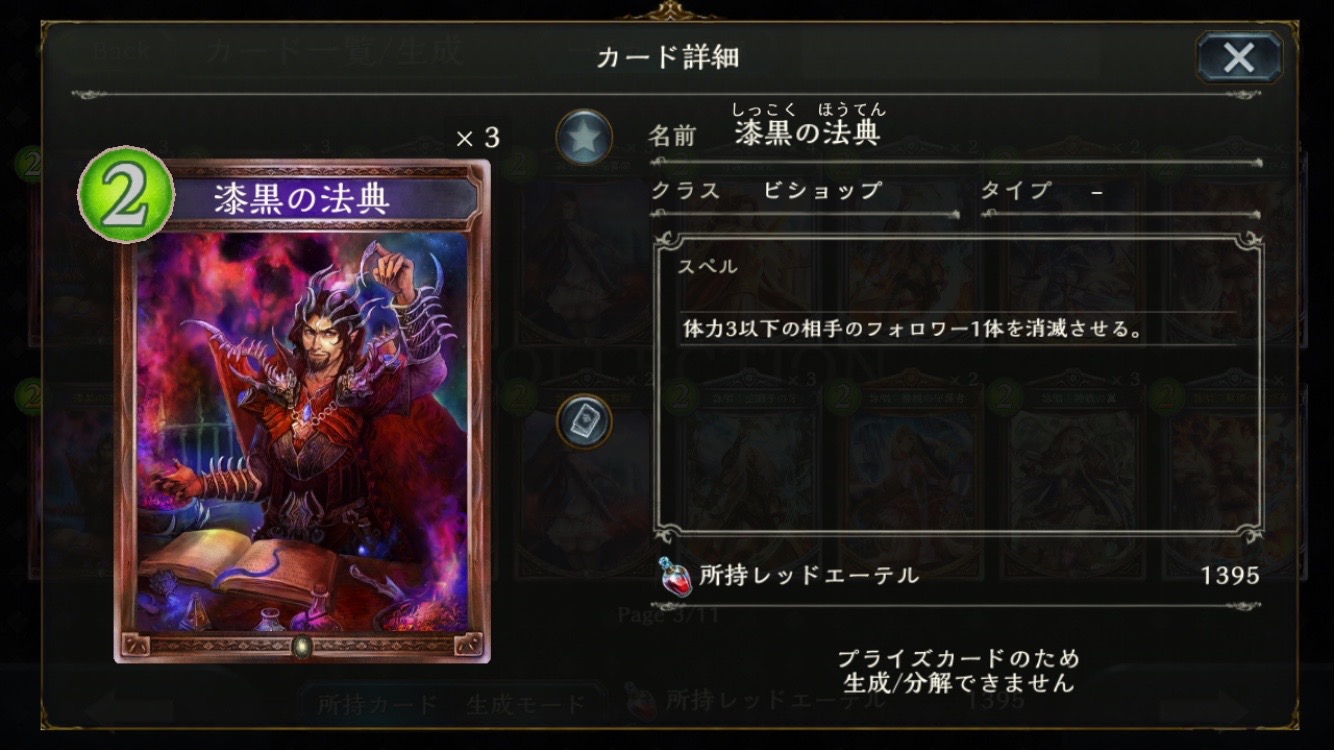Tap the green cost 2 gem
This screenshot has width=1334, height=750.
point(125,196)
